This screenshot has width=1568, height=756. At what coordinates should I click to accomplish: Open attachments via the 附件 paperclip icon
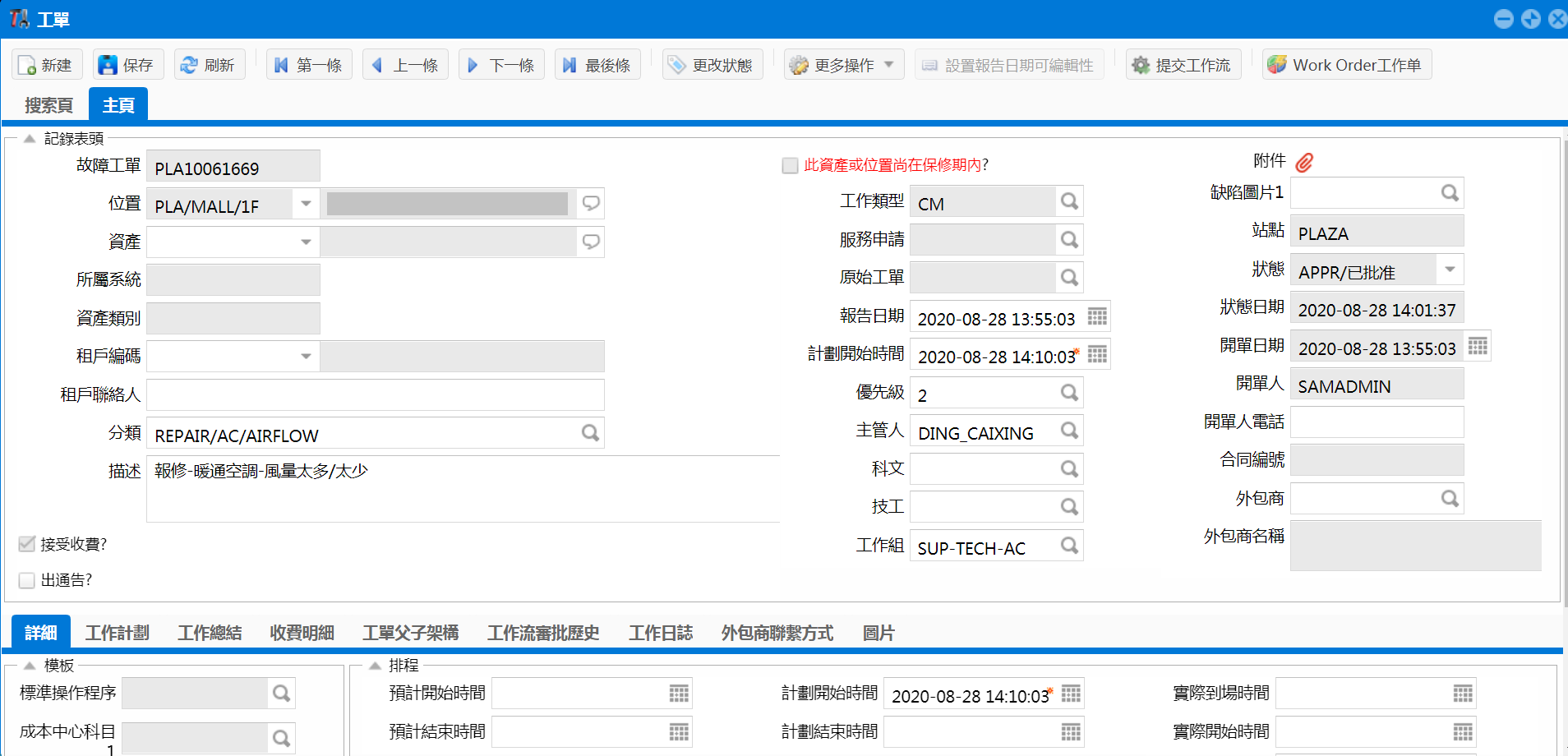(x=1304, y=163)
